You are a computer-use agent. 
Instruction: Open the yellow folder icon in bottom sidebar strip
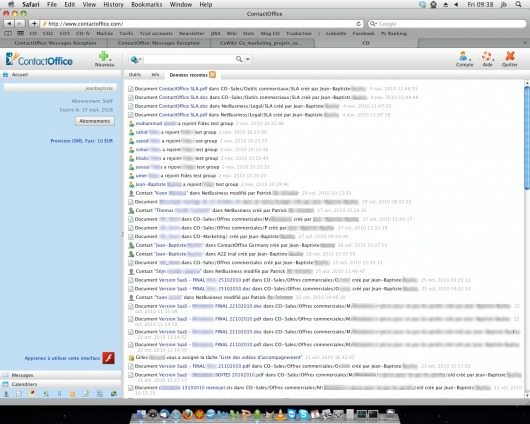tap(72, 394)
